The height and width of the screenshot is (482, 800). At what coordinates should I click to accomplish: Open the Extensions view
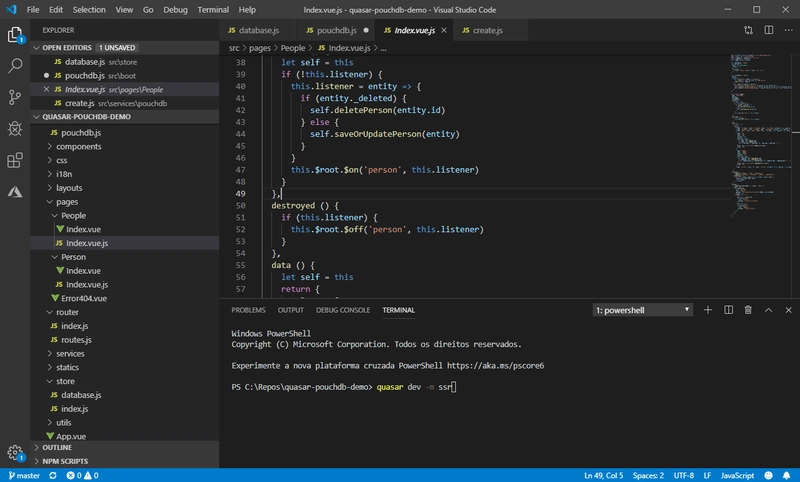point(15,160)
